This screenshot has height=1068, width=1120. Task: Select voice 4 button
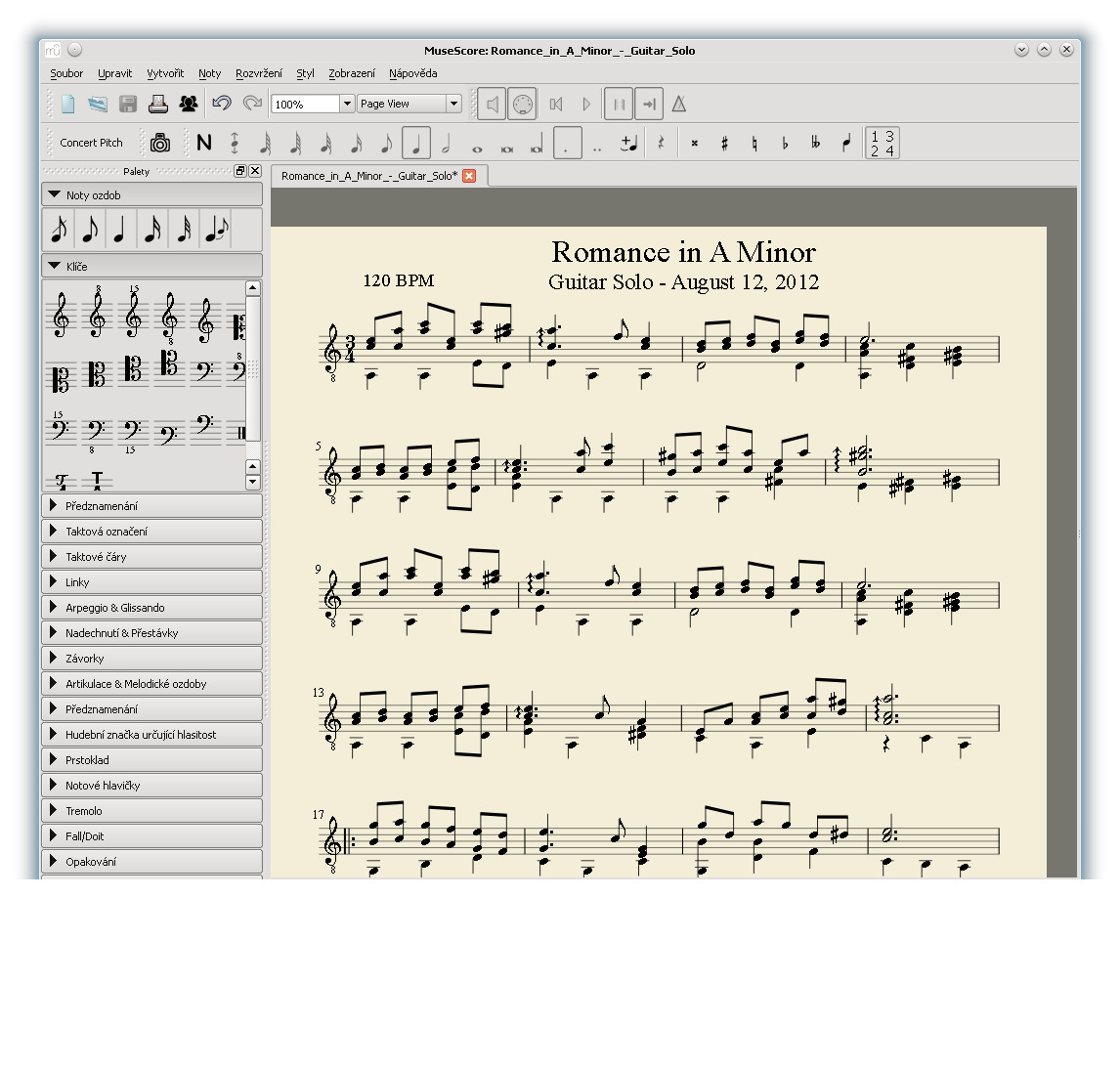coord(889,150)
